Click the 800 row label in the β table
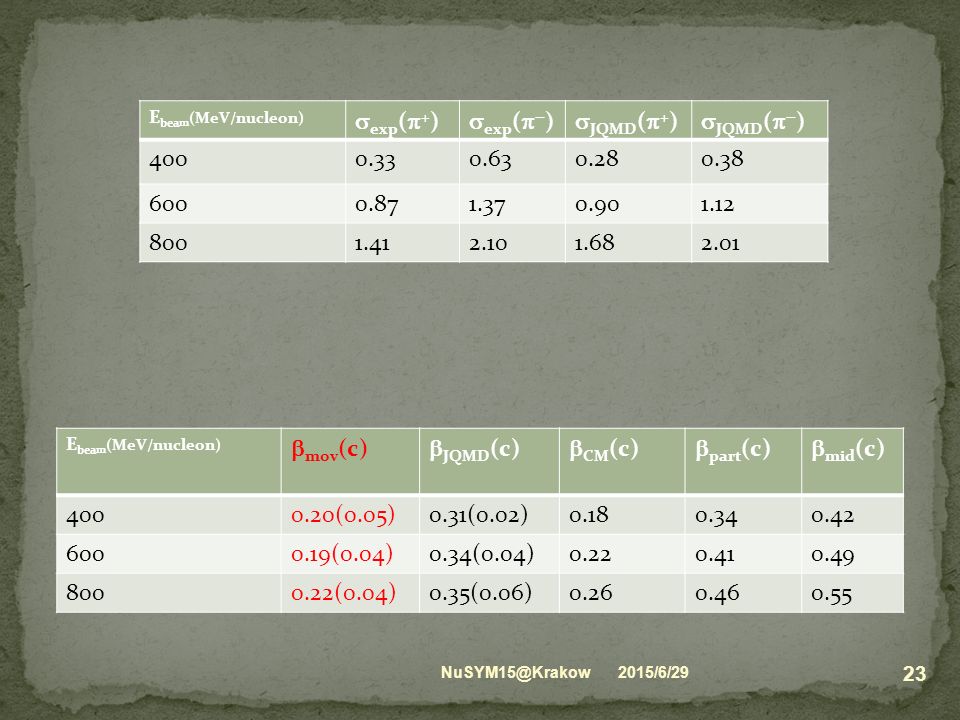The height and width of the screenshot is (720, 960). [x=85, y=593]
